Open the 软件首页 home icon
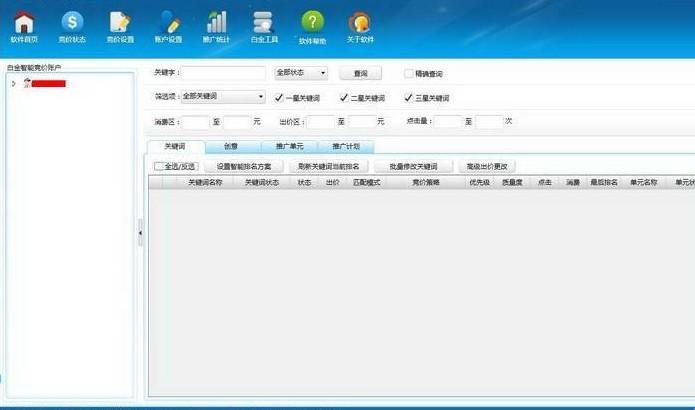The image size is (695, 410). point(23,26)
